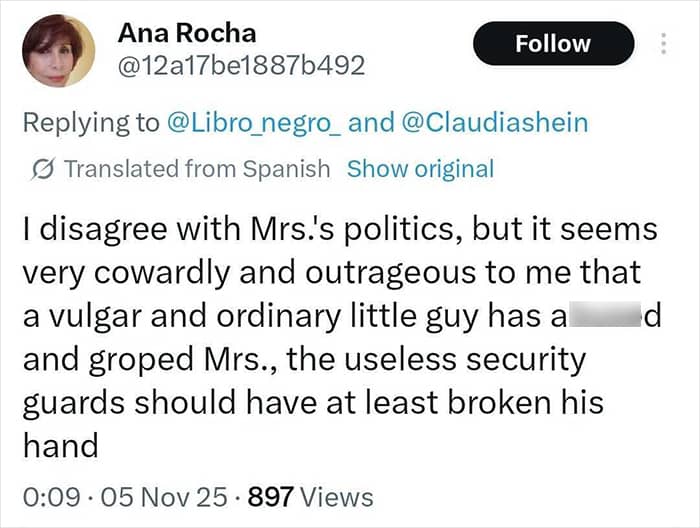
Task: Open the @Libro_negro_ mention link
Action: (254, 123)
